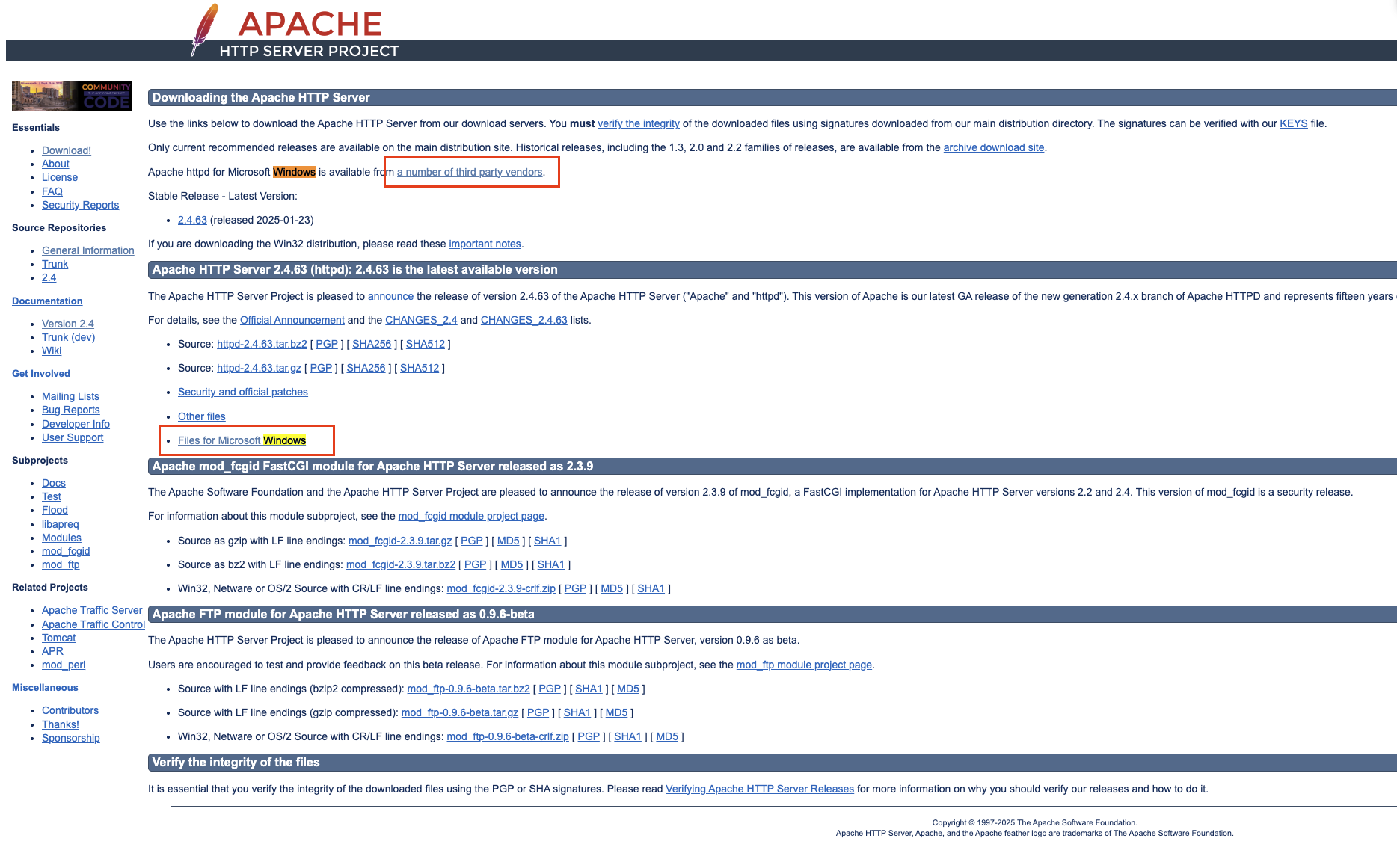Open the archive download site link
The height and width of the screenshot is (868, 1397).
(x=994, y=147)
